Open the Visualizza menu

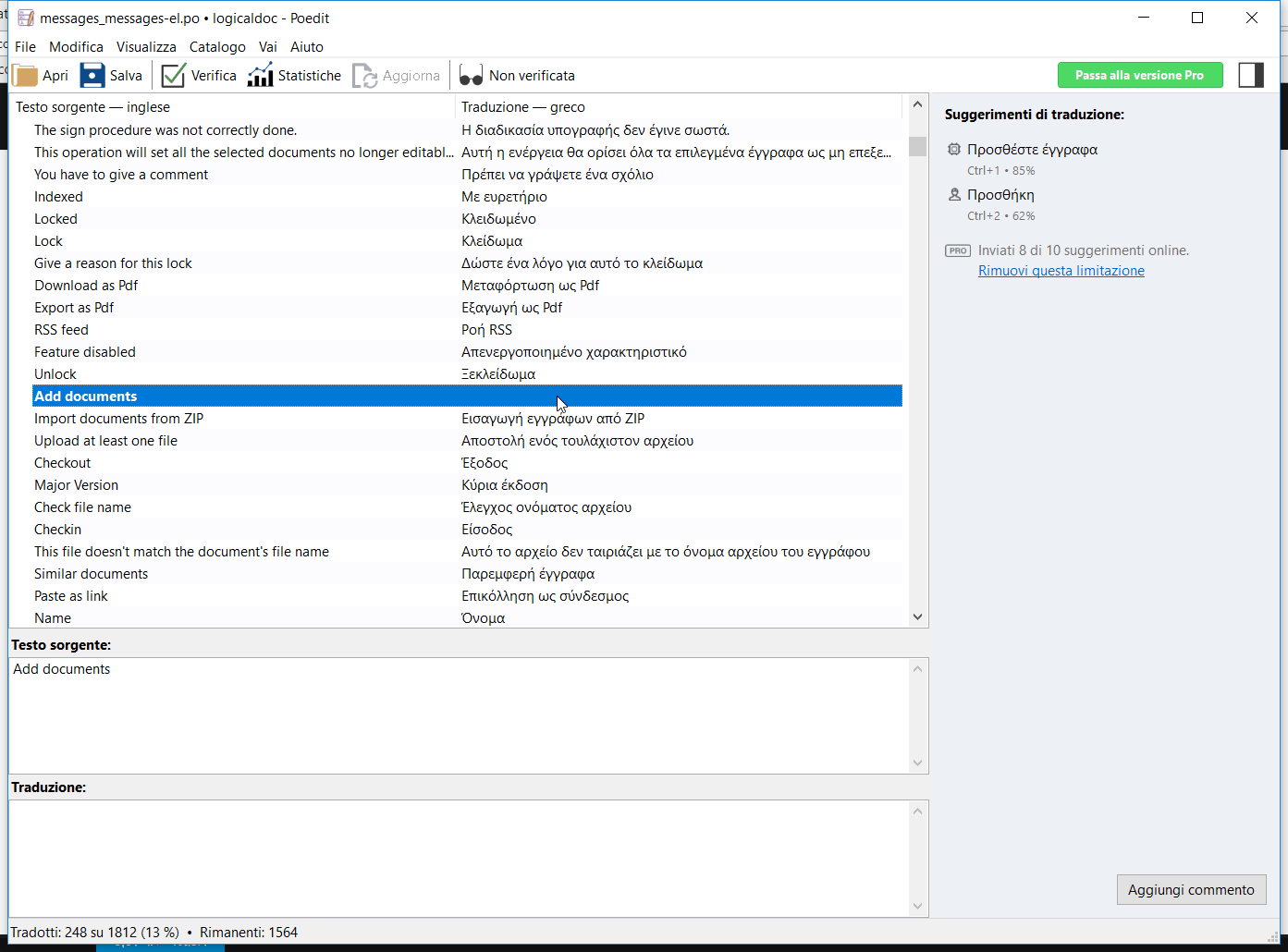tap(146, 47)
